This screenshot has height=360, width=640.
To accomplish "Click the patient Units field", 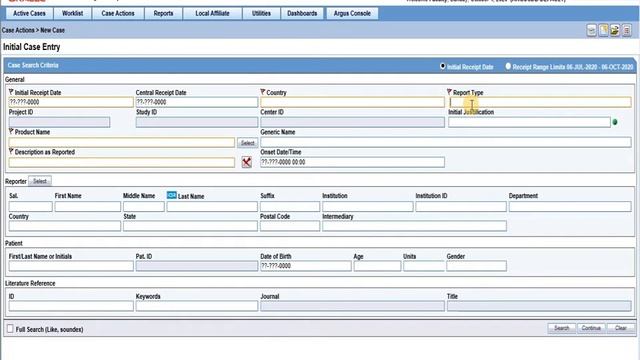I will click(424, 266).
